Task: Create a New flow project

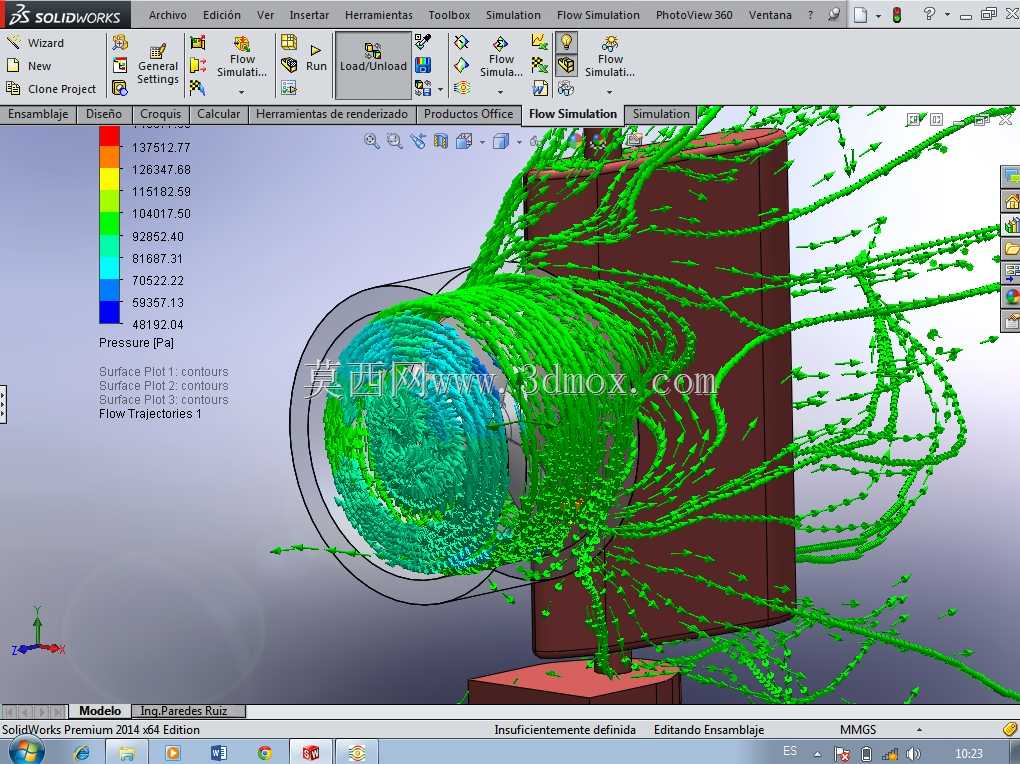Action: pos(29,66)
